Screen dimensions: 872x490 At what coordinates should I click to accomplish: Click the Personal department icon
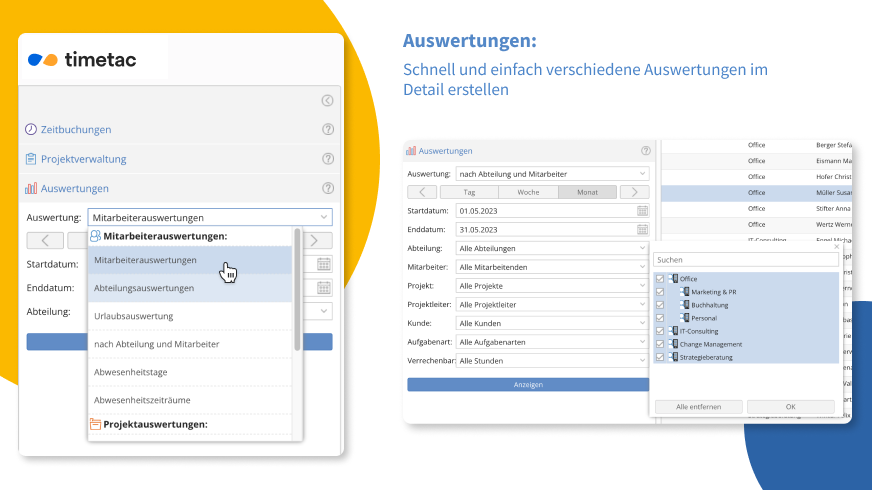[685, 318]
